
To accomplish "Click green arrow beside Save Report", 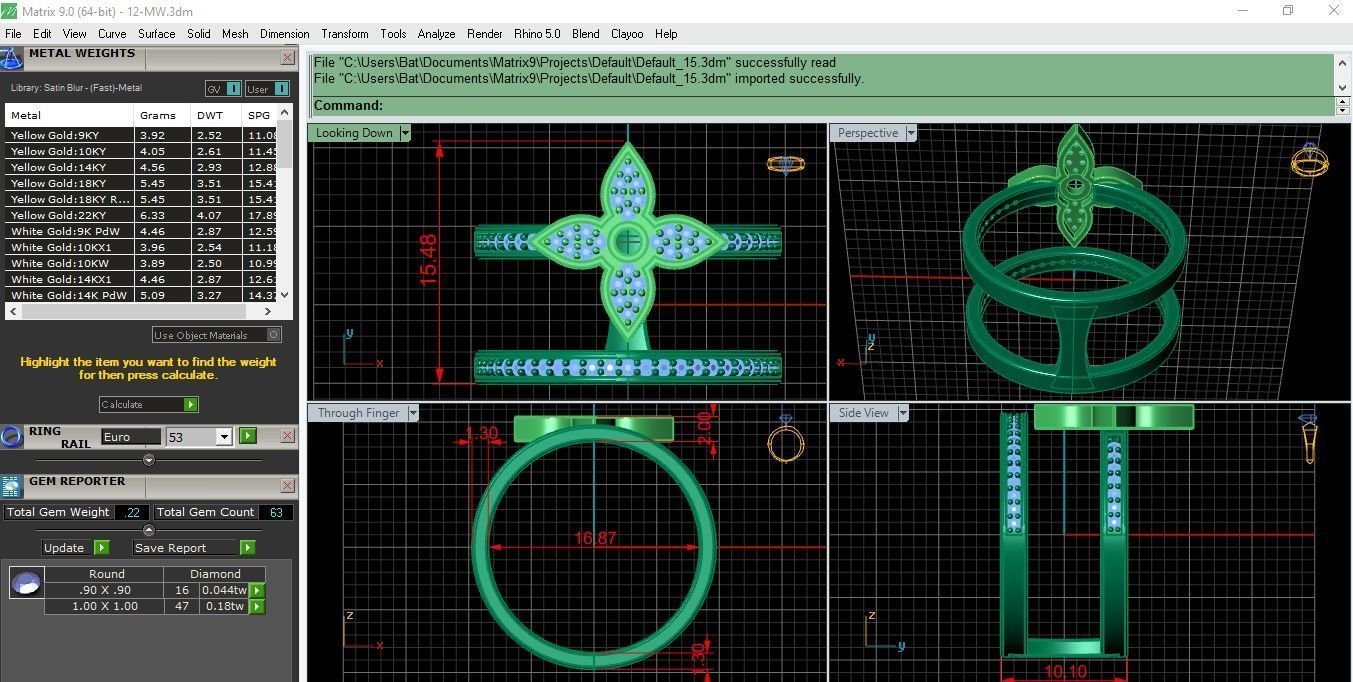I will [x=247, y=548].
